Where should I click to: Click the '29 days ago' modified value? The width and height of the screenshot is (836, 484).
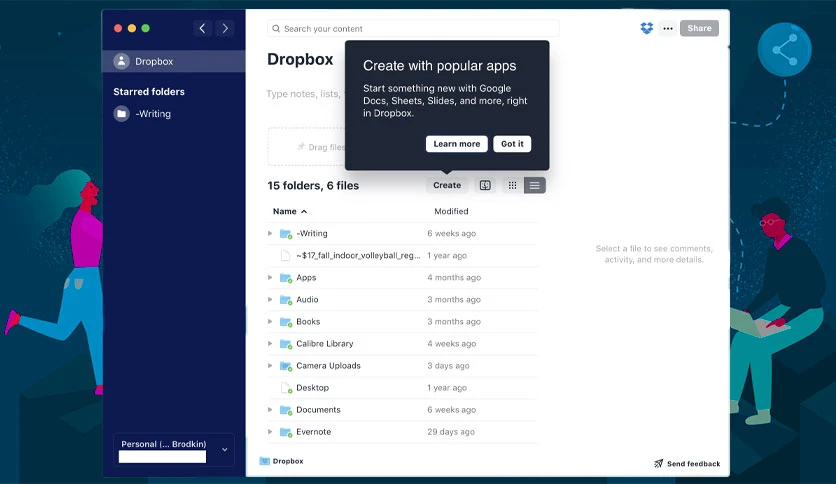pyautogui.click(x=451, y=432)
